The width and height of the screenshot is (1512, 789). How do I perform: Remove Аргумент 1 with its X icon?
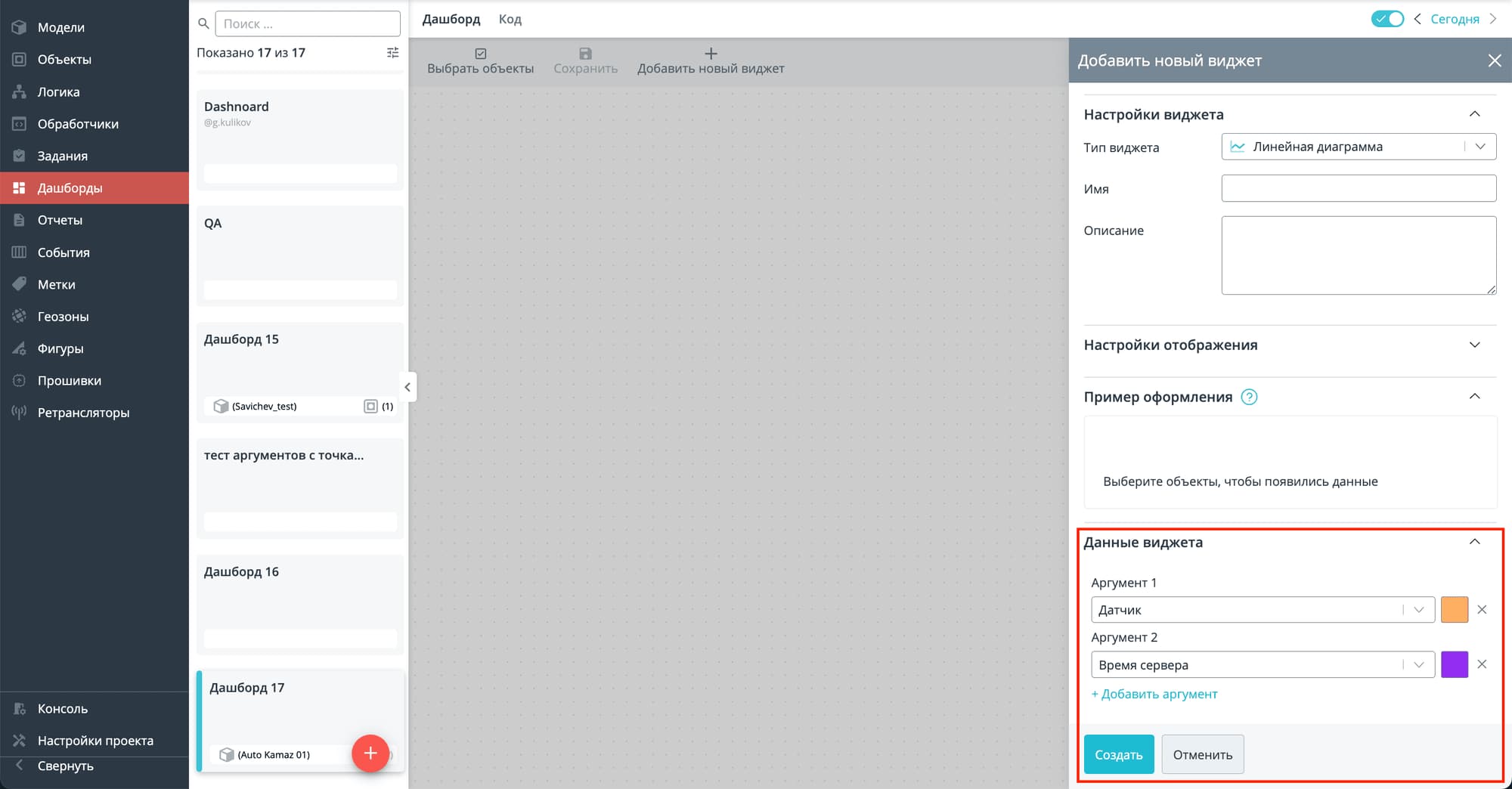click(1482, 610)
